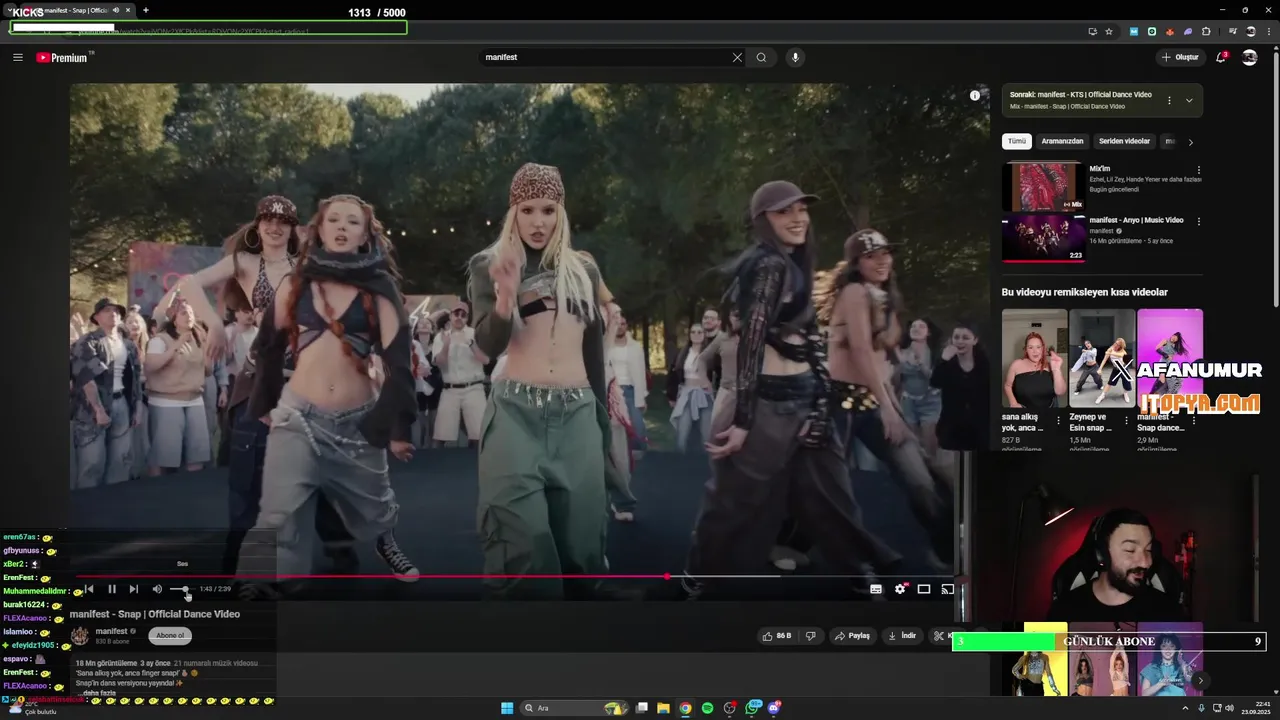The width and height of the screenshot is (1280, 720).
Task: Advance the shorts shelf with right arrow
Action: coord(1200,681)
